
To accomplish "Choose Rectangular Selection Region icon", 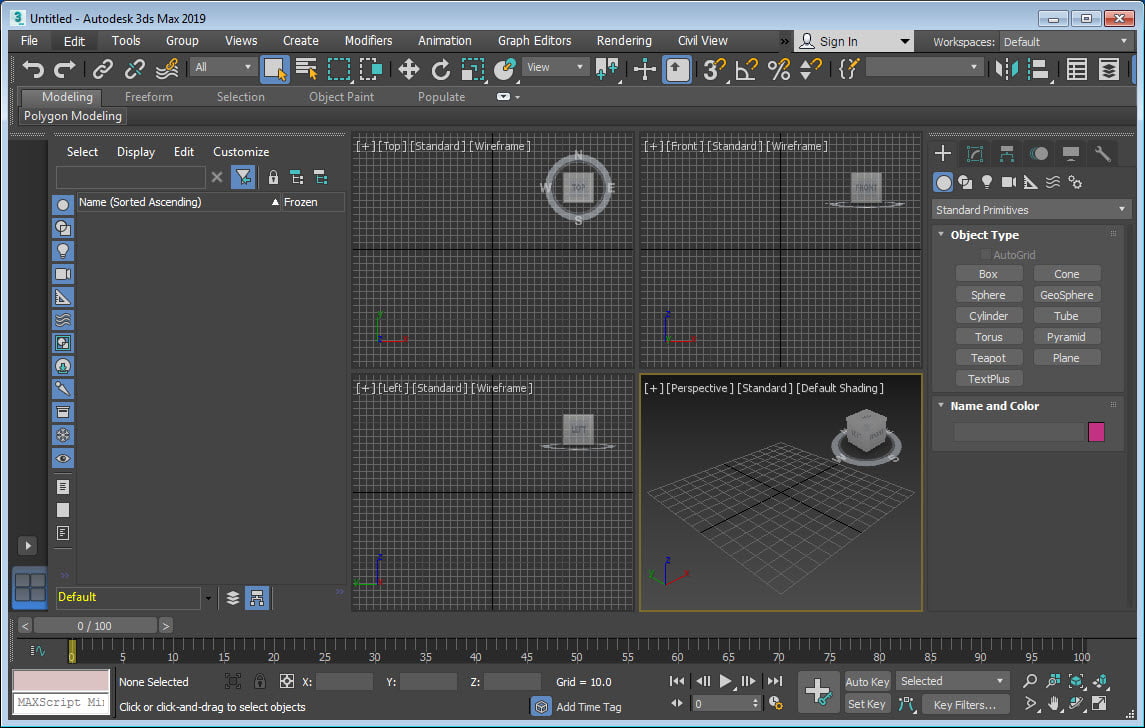I will click(339, 69).
